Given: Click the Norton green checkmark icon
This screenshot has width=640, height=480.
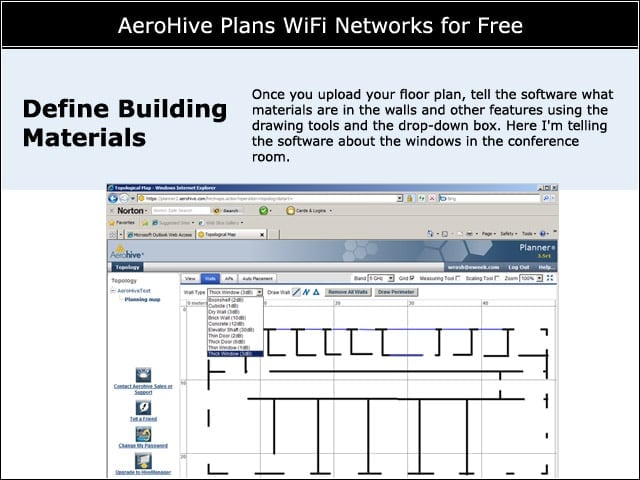Looking at the screenshot, I should [264, 211].
